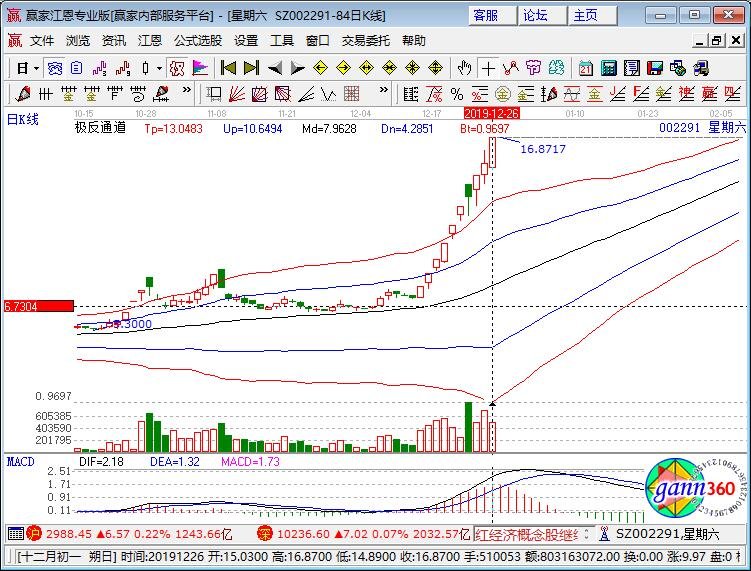Click the status bar table grid icon
Viewport: 751px width, 571px height.
[x=15, y=533]
